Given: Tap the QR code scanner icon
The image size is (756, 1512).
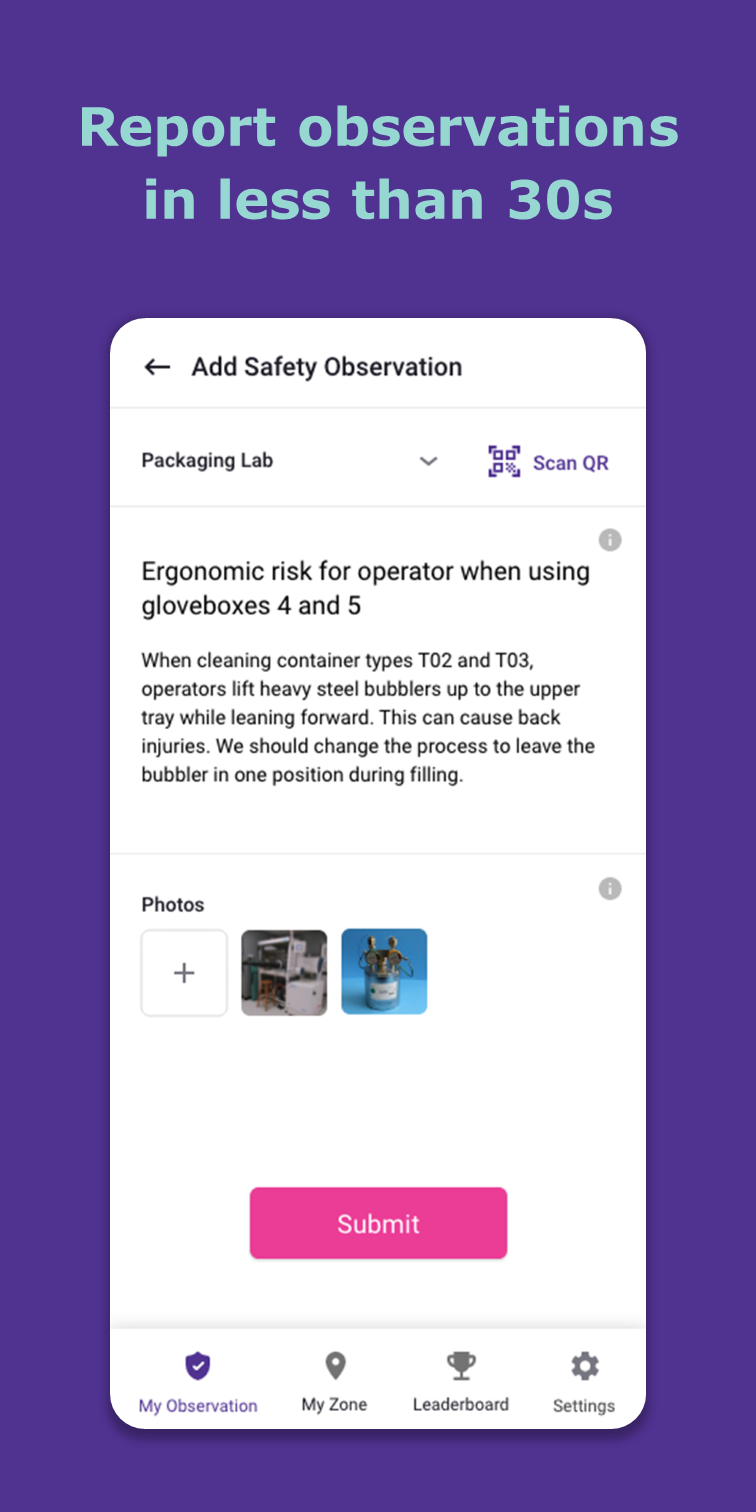Looking at the screenshot, I should point(504,461).
